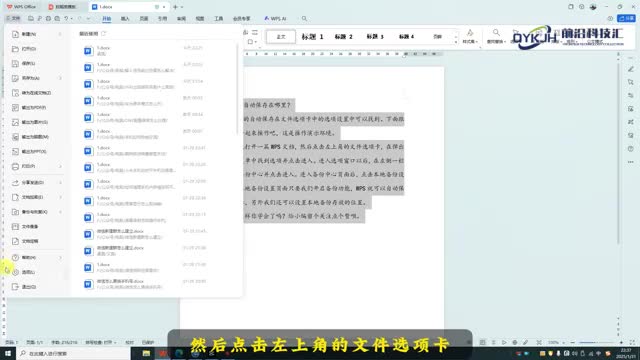This screenshot has height=360, width=640.
Task: Click the save icon in quick access toolbar
Action: point(31,18)
